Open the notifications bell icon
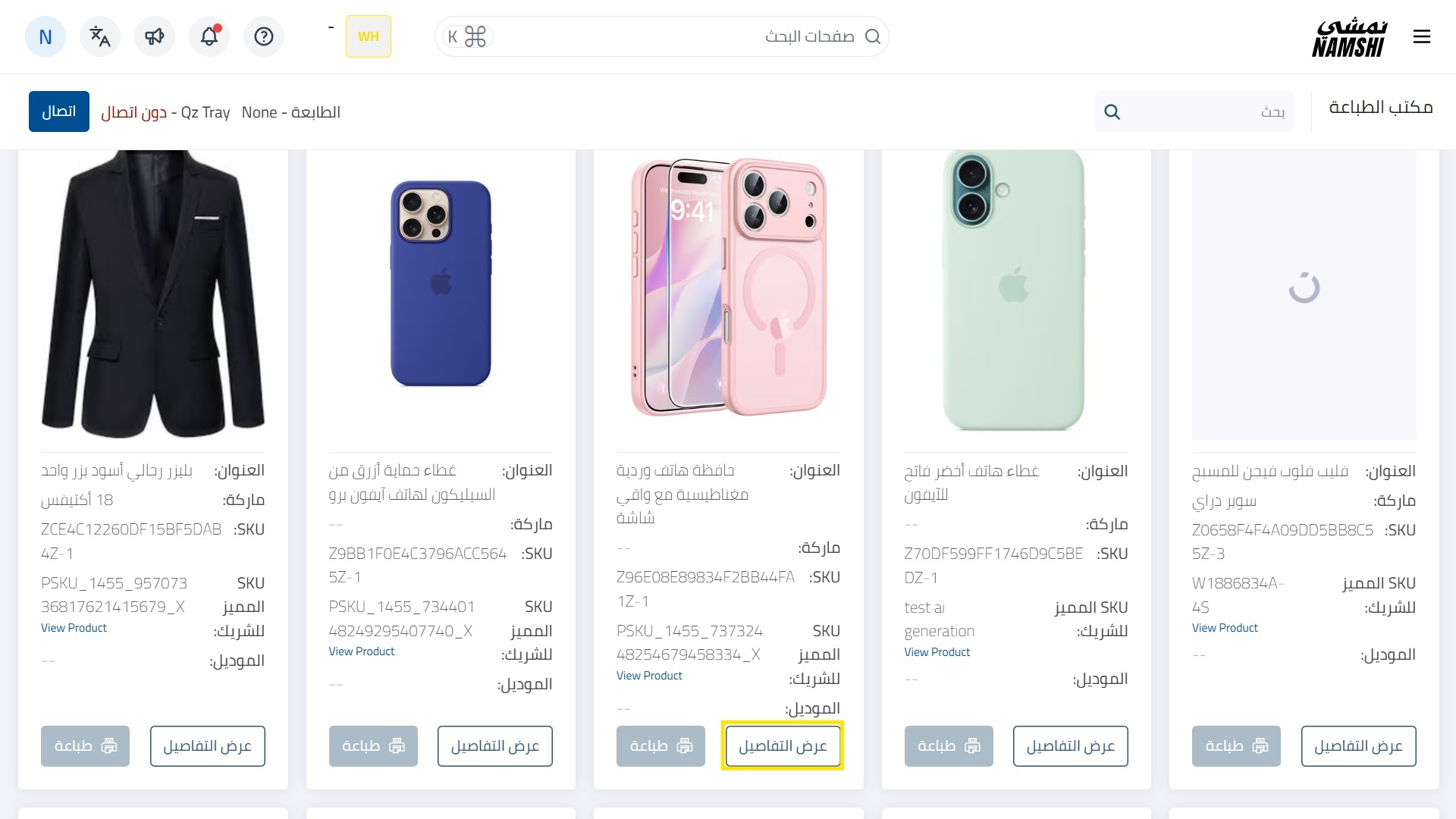Image resolution: width=1456 pixels, height=819 pixels. 209,36
